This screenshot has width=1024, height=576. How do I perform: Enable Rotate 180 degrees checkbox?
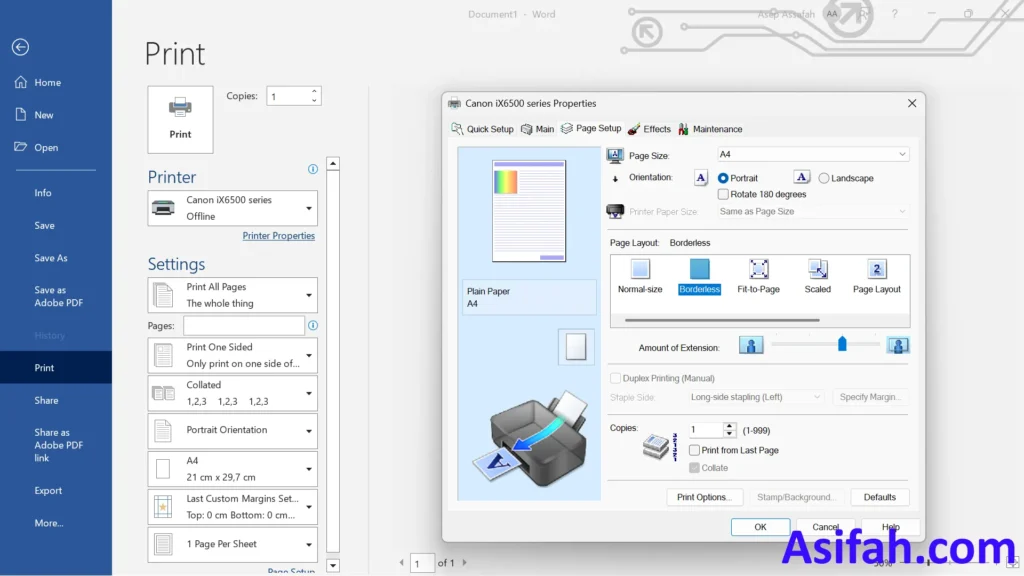[723, 194]
